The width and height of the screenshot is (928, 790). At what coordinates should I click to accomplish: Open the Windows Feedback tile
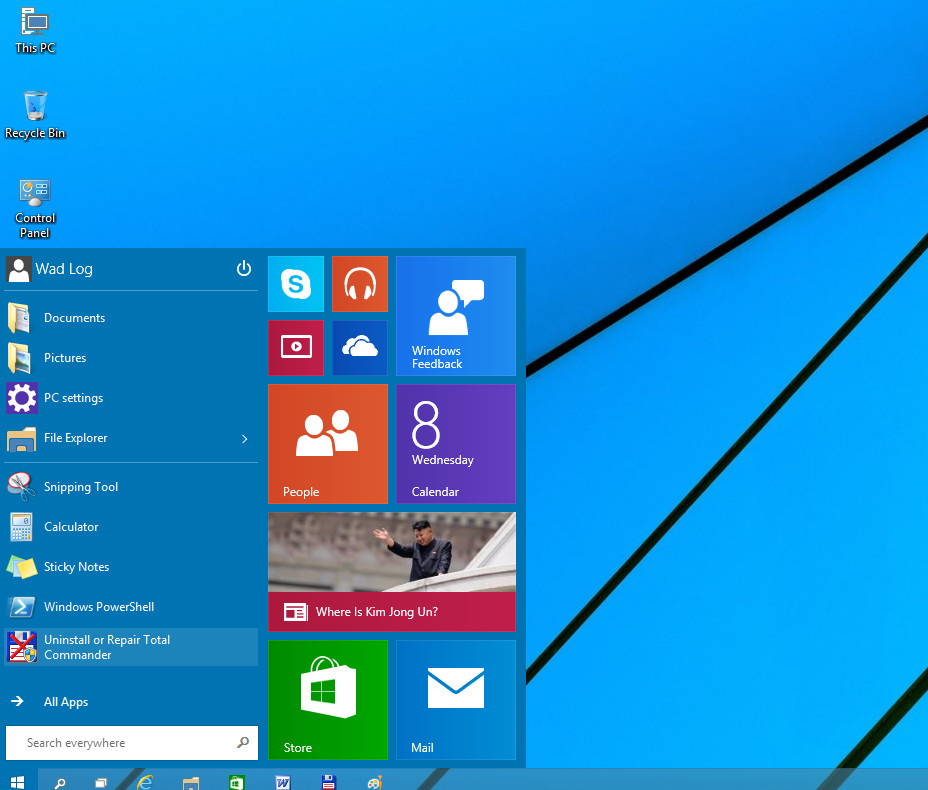pos(455,315)
